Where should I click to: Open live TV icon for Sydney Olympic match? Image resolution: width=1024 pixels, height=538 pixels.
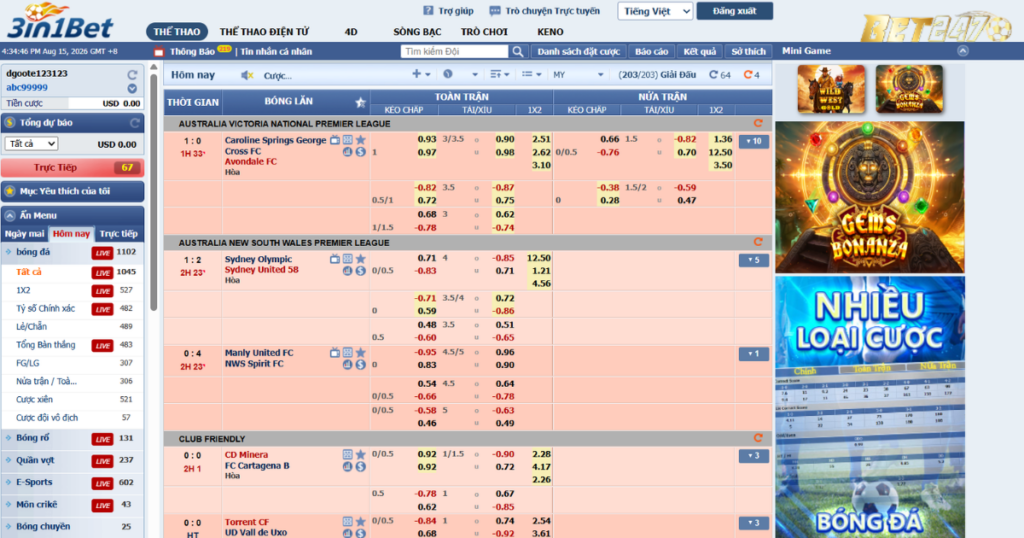tap(334, 259)
